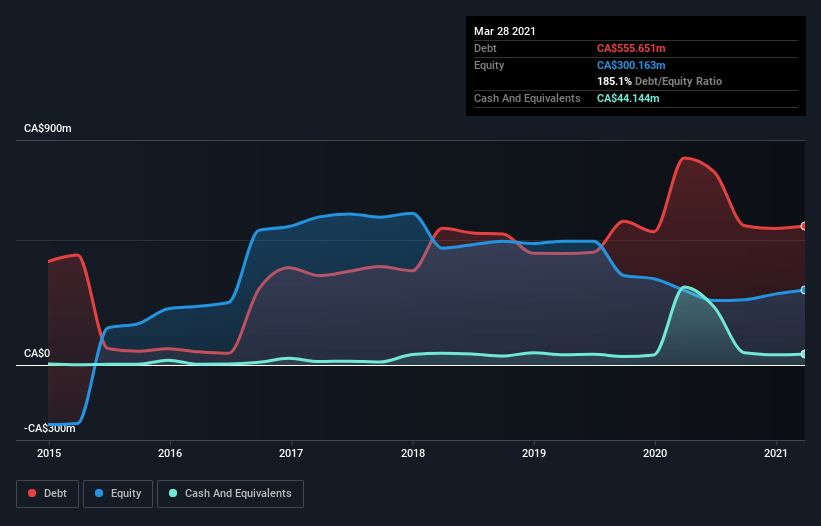Click the red Debt endpoint marker
This screenshot has width=821, height=526.
click(804, 226)
